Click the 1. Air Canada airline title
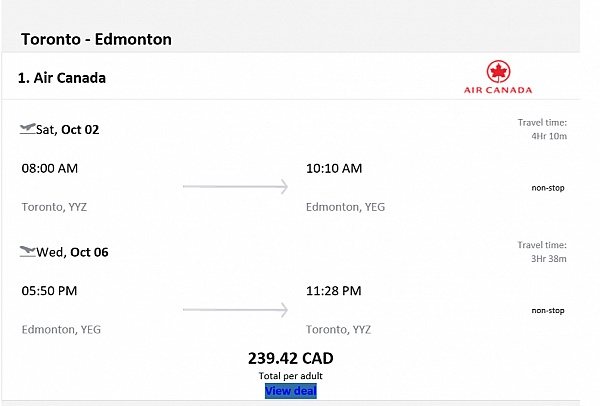Image resolution: width=600 pixels, height=406 pixels. 62,77
